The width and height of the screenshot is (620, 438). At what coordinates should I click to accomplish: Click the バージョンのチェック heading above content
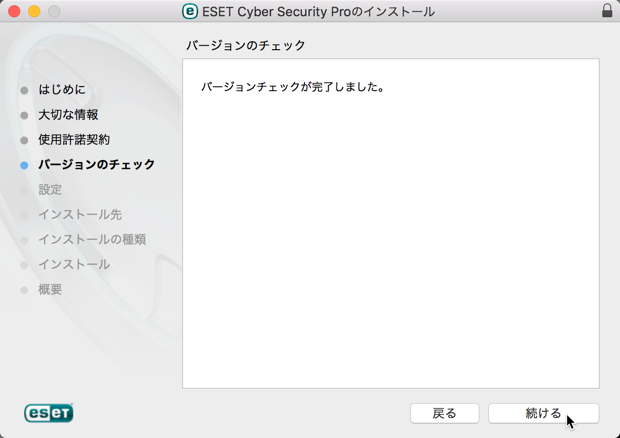(x=246, y=45)
